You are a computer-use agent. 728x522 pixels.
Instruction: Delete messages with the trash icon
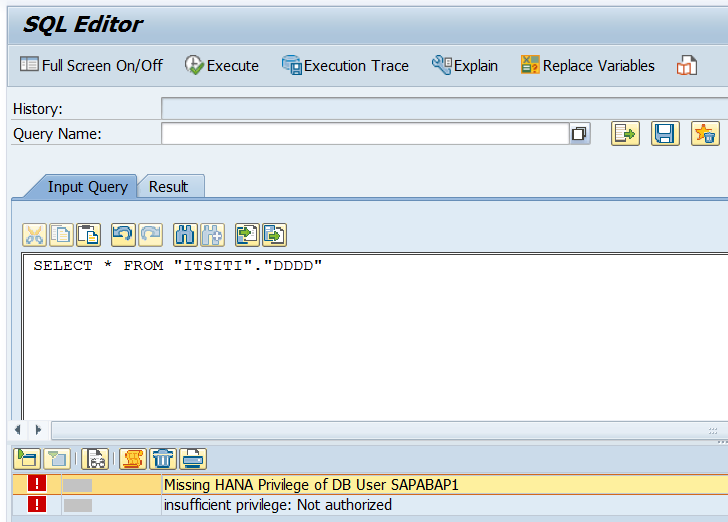point(162,459)
